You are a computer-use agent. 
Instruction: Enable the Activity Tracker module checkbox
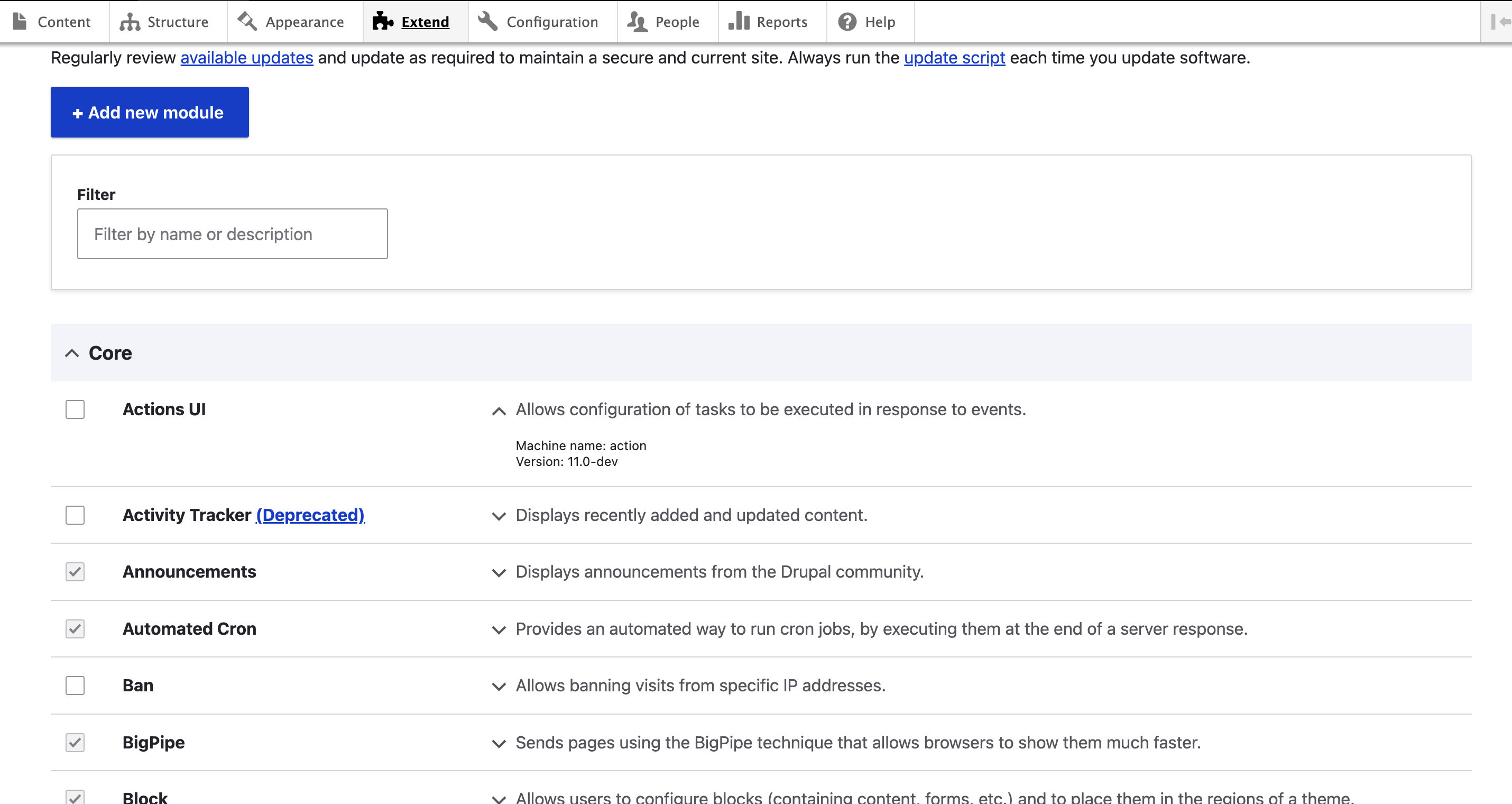tap(75, 515)
